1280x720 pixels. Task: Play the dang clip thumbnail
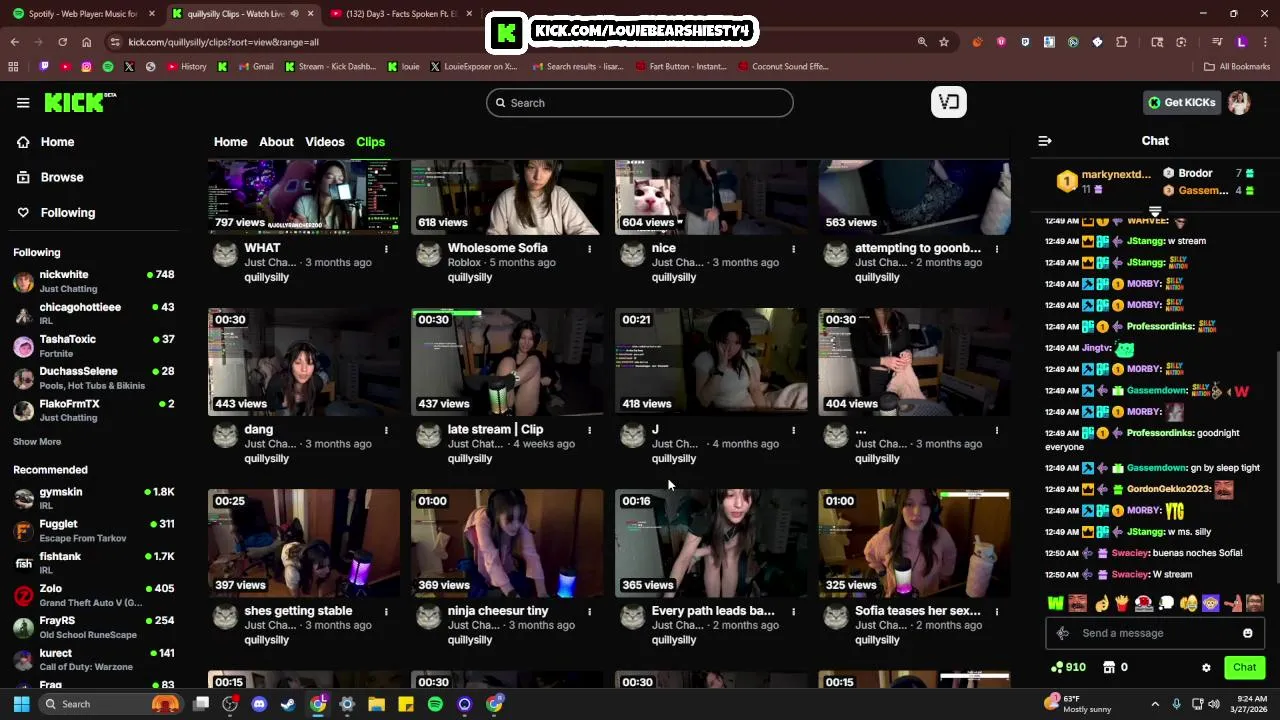tap(304, 361)
